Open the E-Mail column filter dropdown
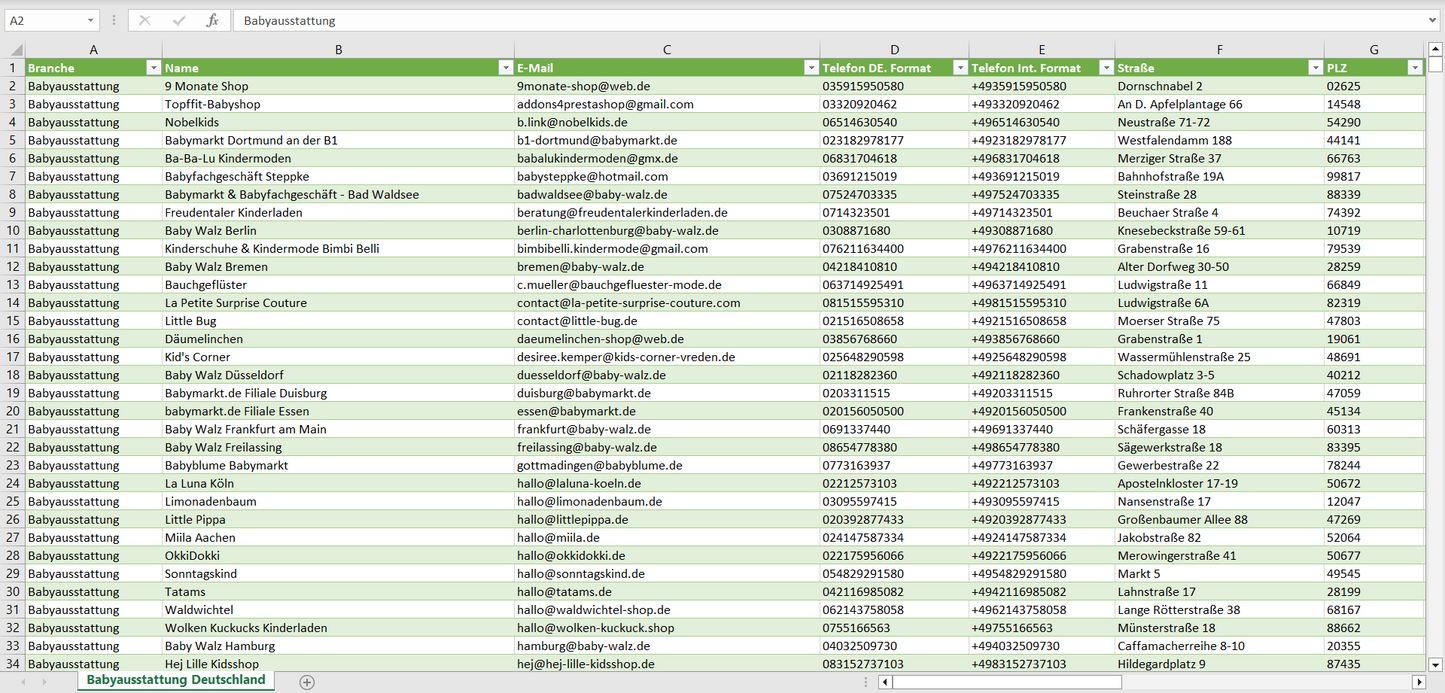 coord(810,68)
